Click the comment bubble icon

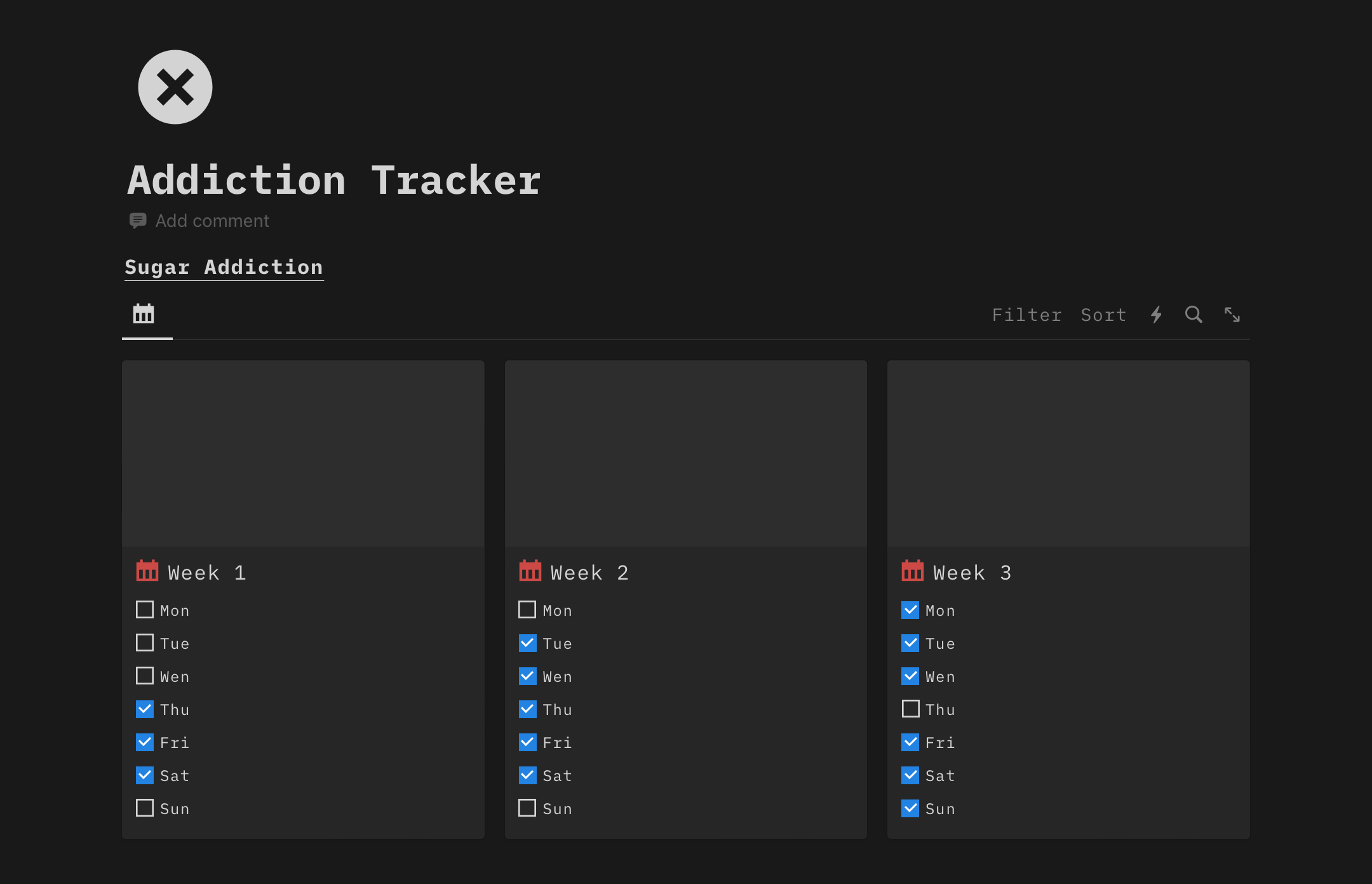point(138,221)
